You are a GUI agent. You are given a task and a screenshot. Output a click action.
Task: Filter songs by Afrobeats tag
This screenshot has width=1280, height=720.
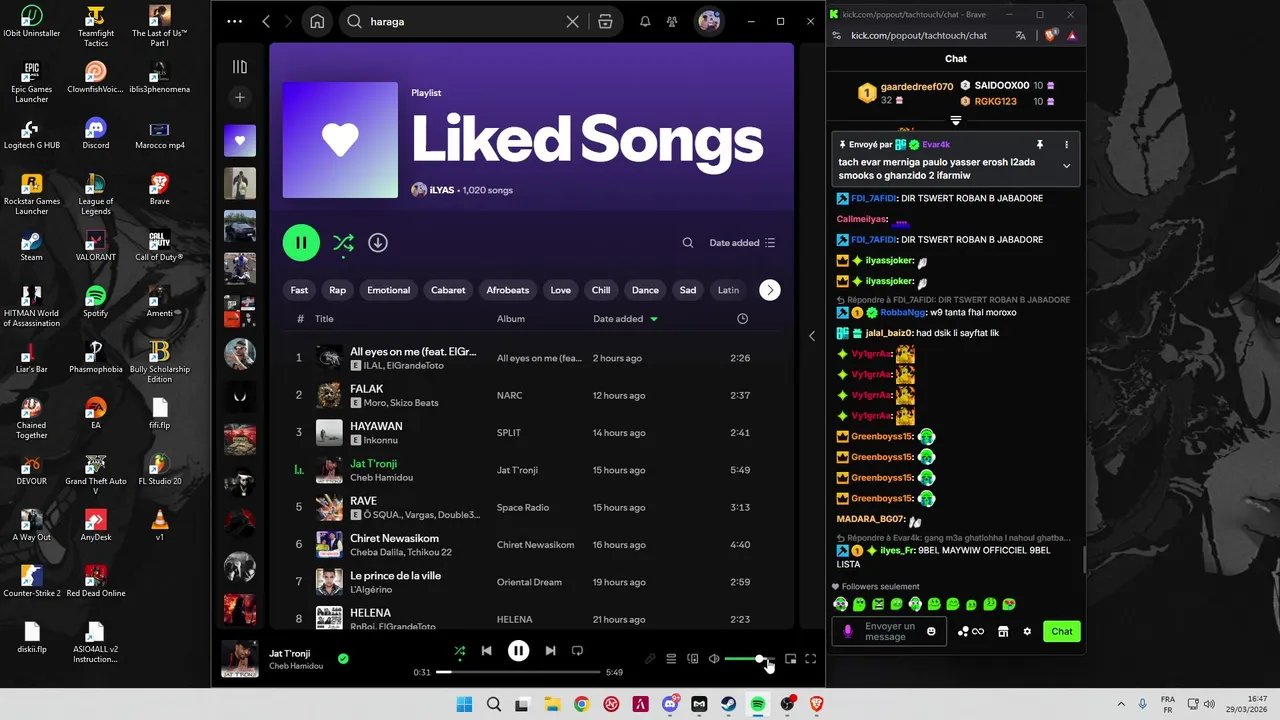[x=508, y=290]
